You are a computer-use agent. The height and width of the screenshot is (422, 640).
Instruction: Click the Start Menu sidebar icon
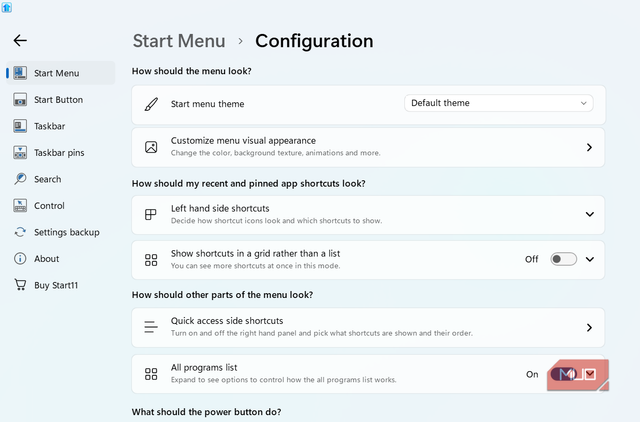click(x=20, y=73)
